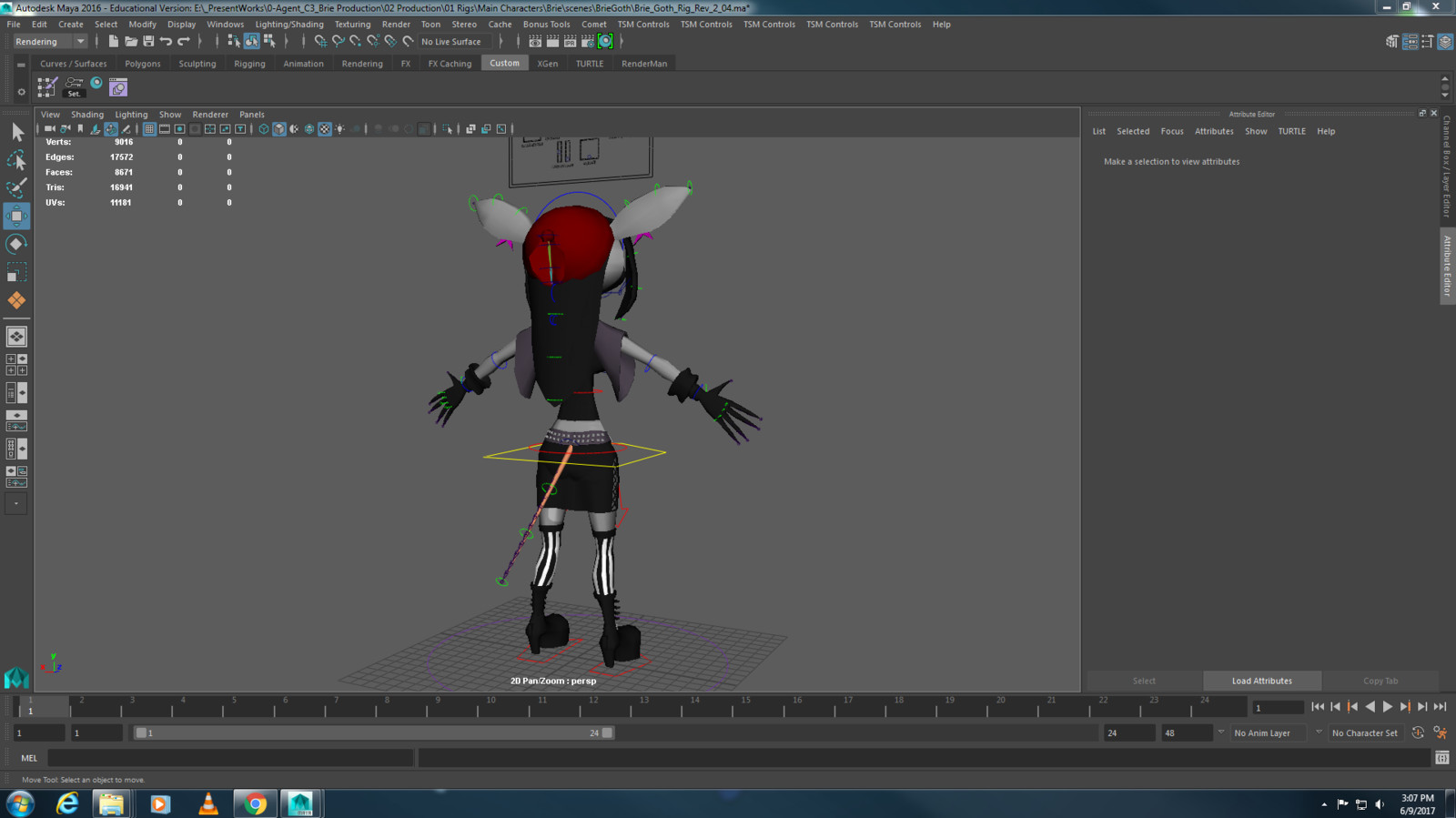The height and width of the screenshot is (818, 1456).
Task: Open the Script Editor icon
Action: pyautogui.click(x=1441, y=758)
